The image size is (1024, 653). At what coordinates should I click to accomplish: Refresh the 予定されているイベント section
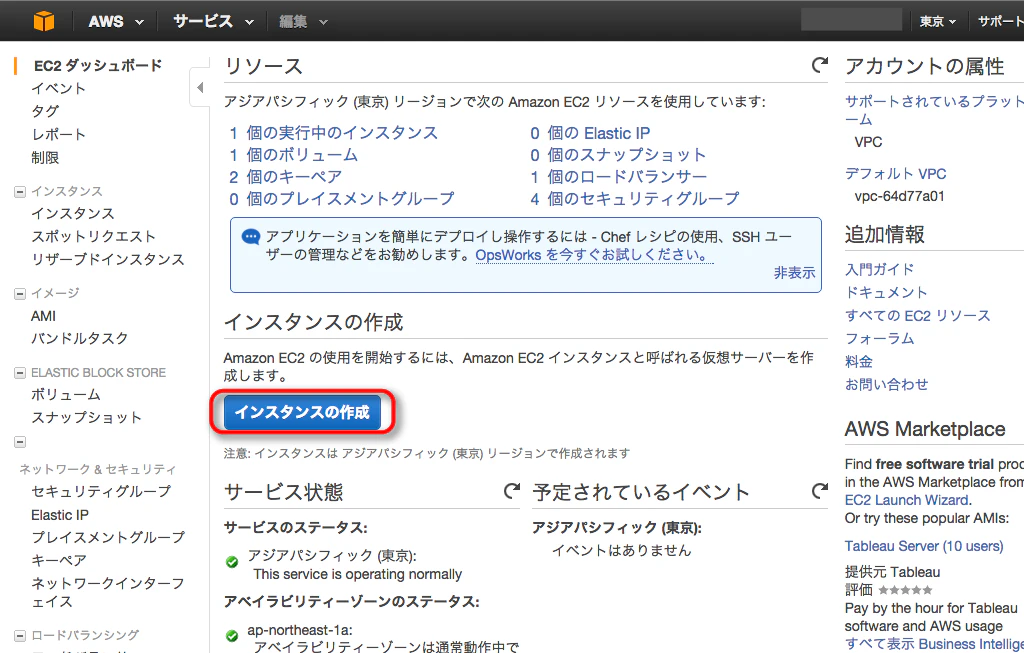pyautogui.click(x=819, y=491)
